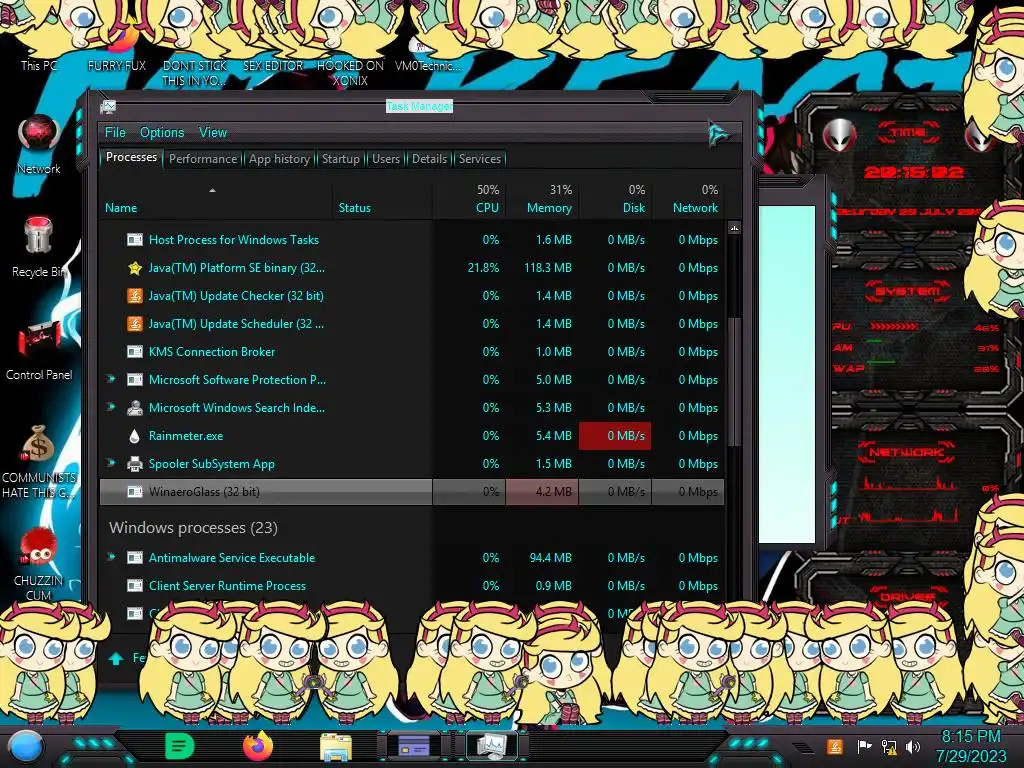Click the Client Server Runtime Process icon
1024x768 pixels.
point(135,586)
